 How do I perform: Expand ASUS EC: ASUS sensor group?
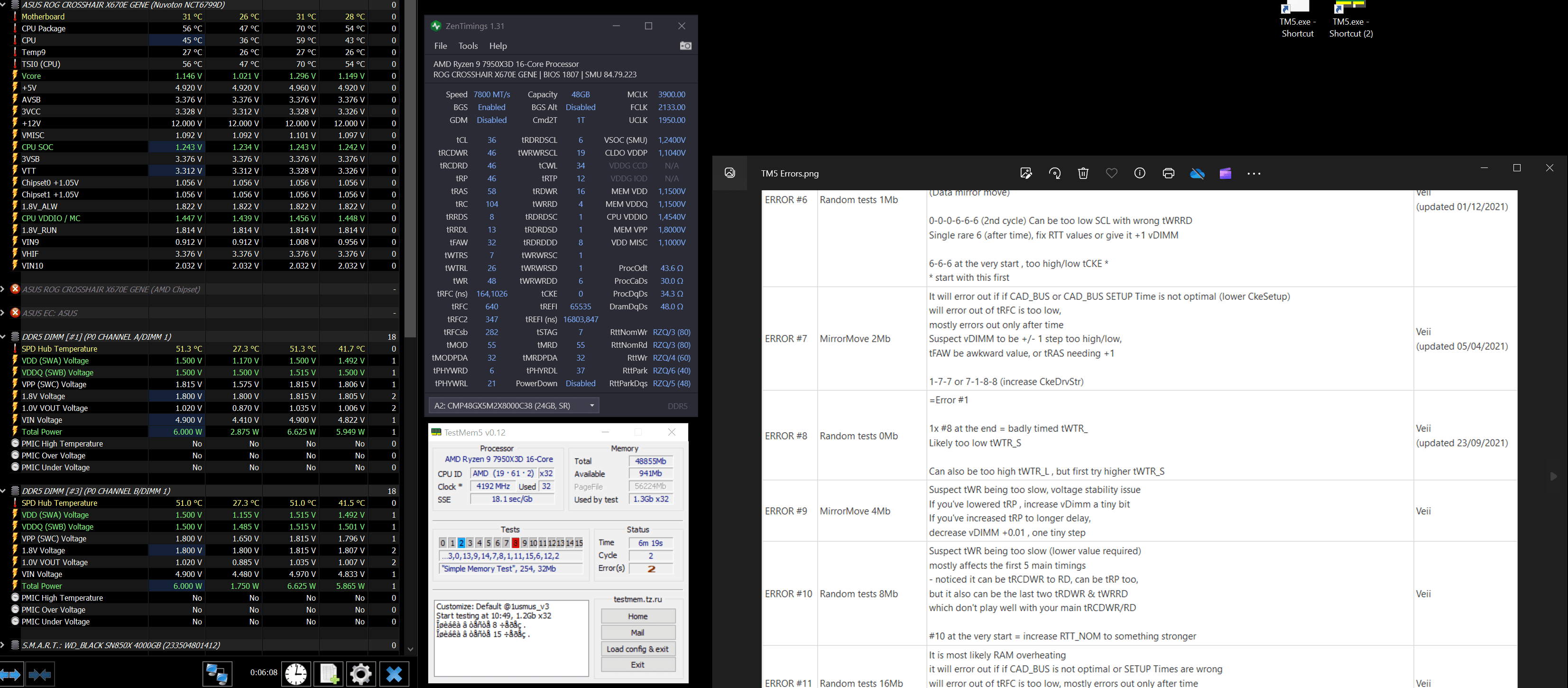pyautogui.click(x=4, y=313)
